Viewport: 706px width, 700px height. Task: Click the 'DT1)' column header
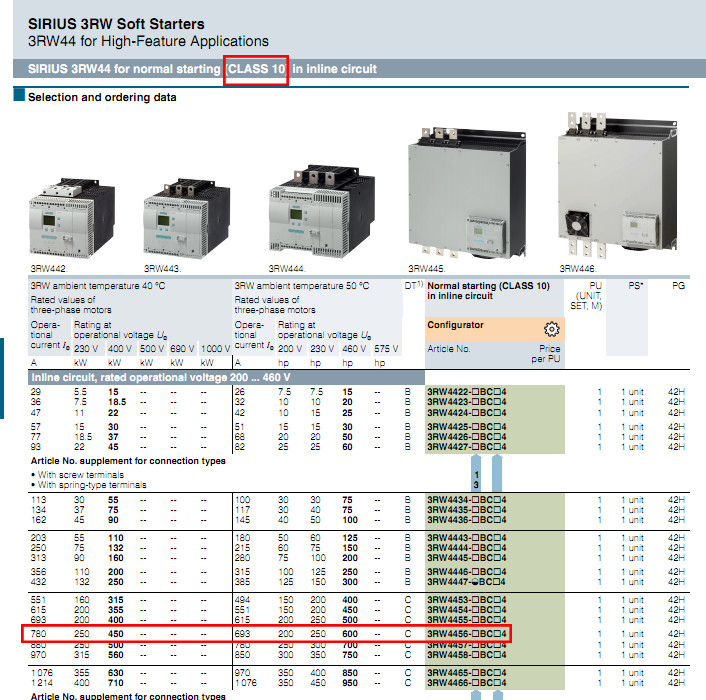tap(413, 285)
